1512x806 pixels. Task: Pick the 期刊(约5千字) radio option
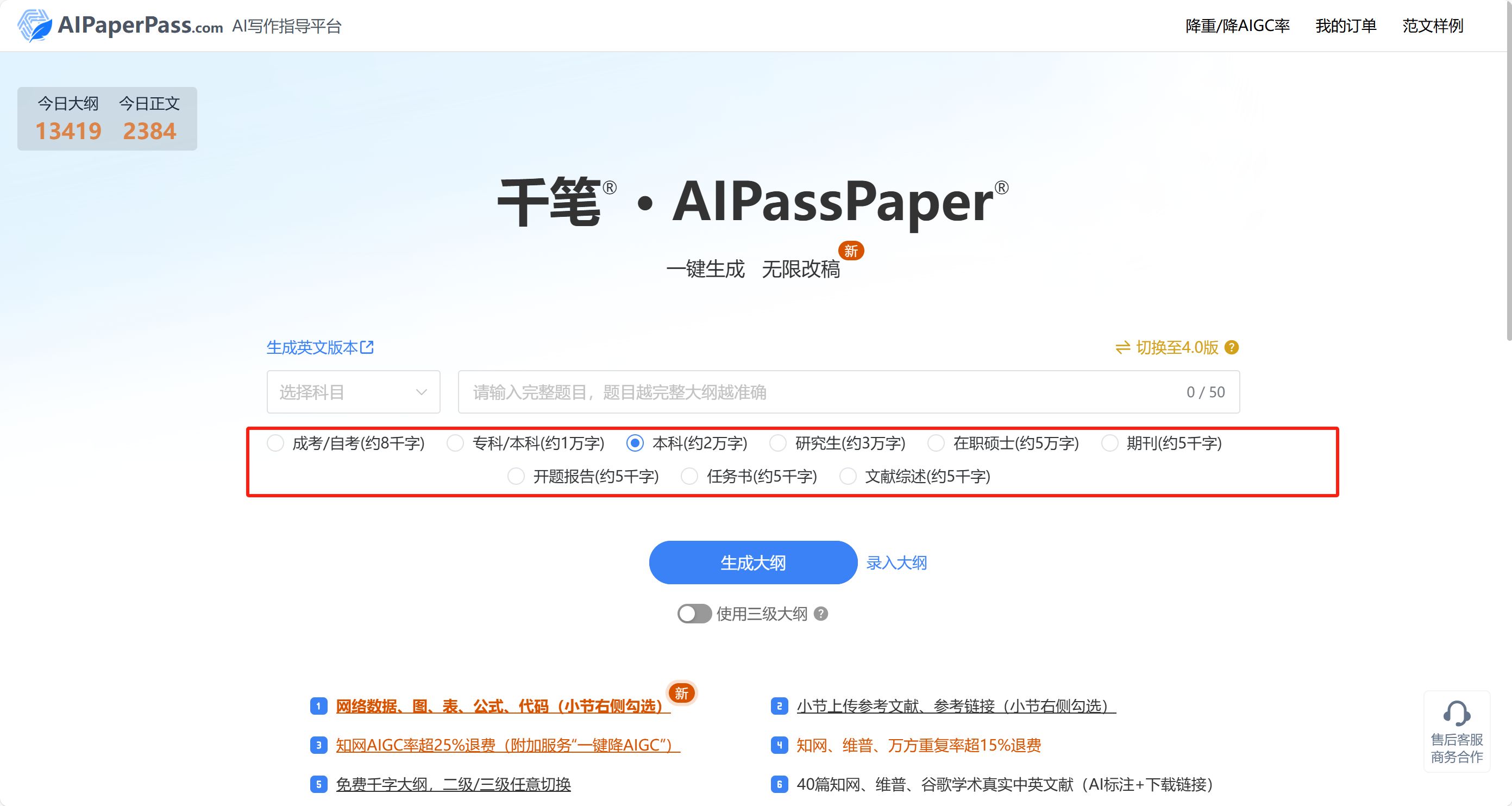click(1109, 442)
